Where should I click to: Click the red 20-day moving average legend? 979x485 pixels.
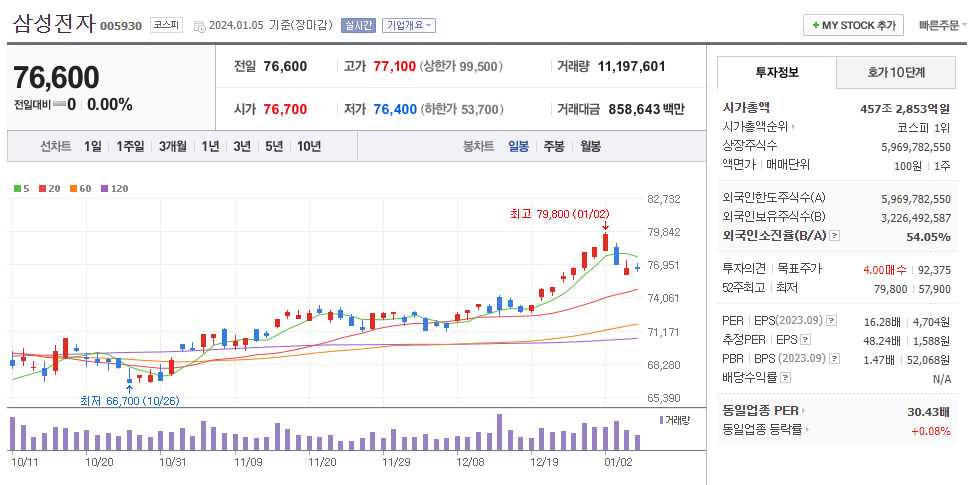[x=49, y=188]
